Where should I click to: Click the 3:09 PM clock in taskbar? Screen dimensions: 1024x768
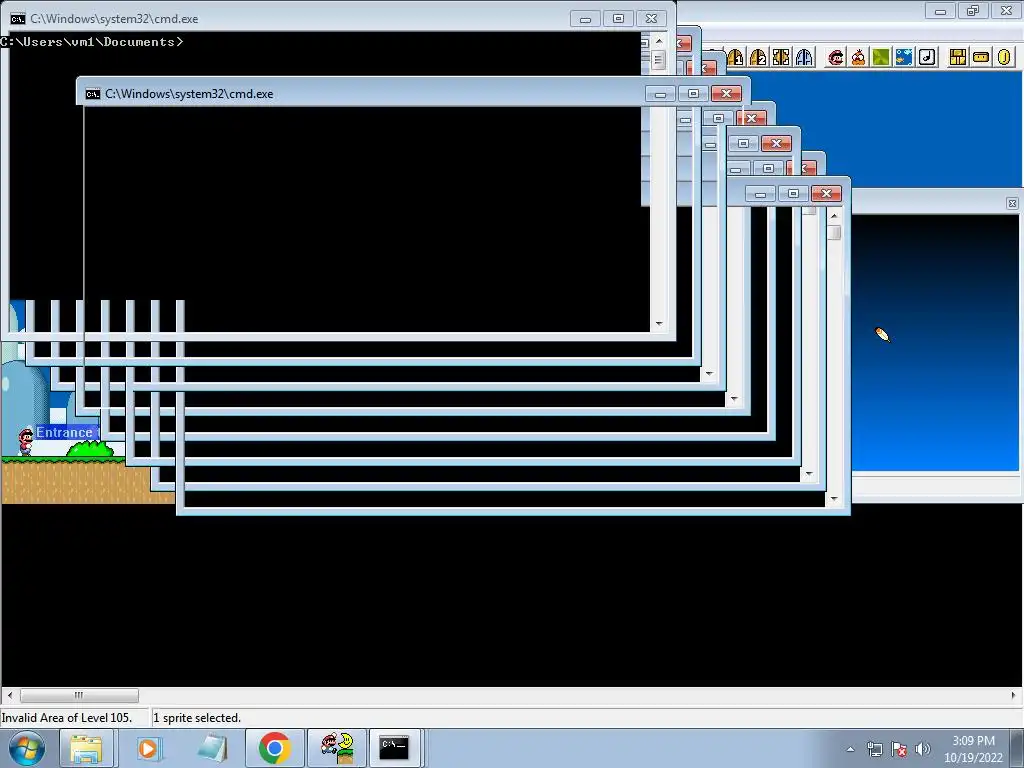click(x=973, y=741)
